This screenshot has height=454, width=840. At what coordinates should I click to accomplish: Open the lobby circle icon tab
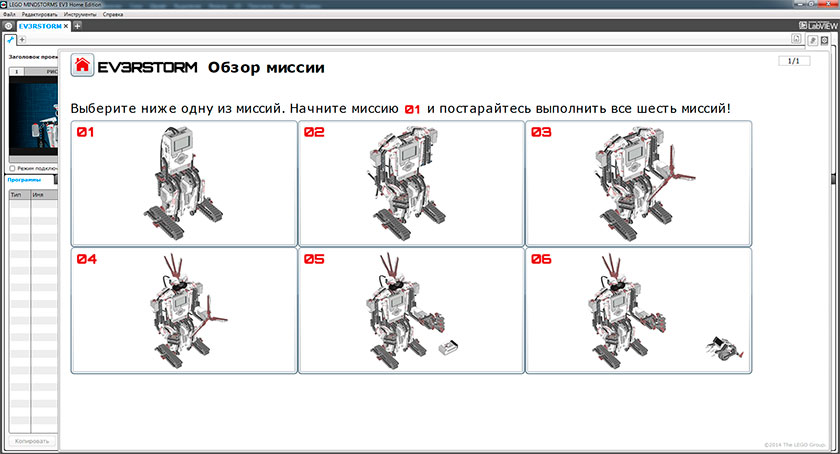[x=8, y=26]
